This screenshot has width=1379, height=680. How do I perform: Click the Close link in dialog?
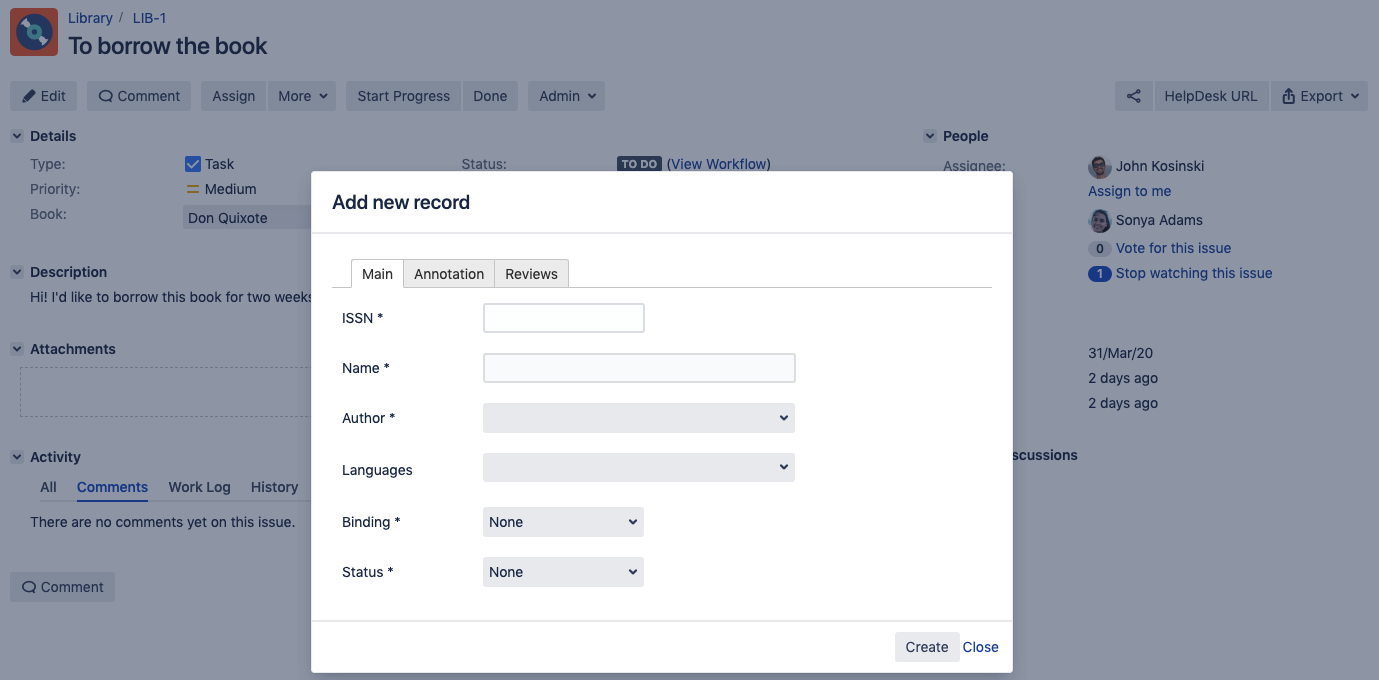point(980,647)
